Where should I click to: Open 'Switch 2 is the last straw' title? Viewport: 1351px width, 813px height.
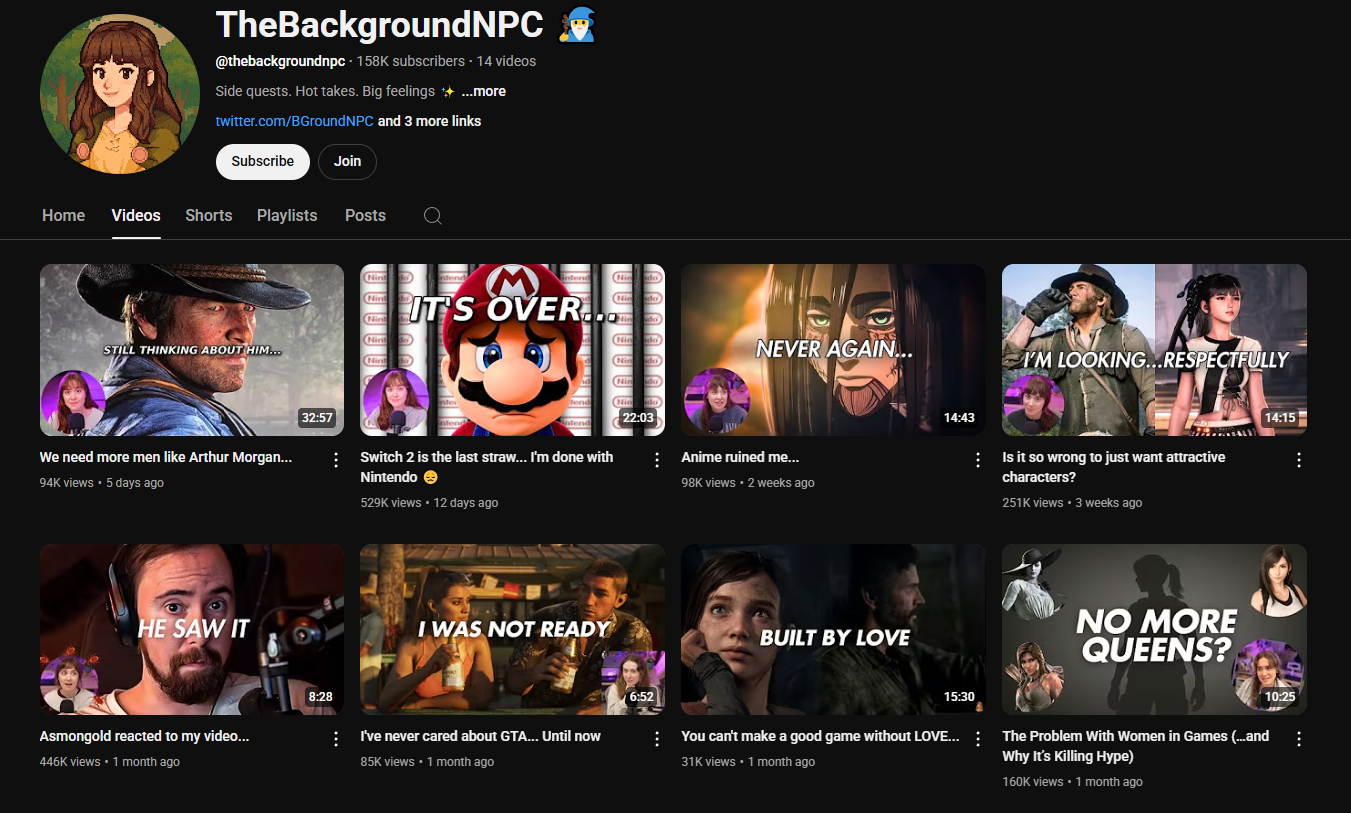click(487, 467)
